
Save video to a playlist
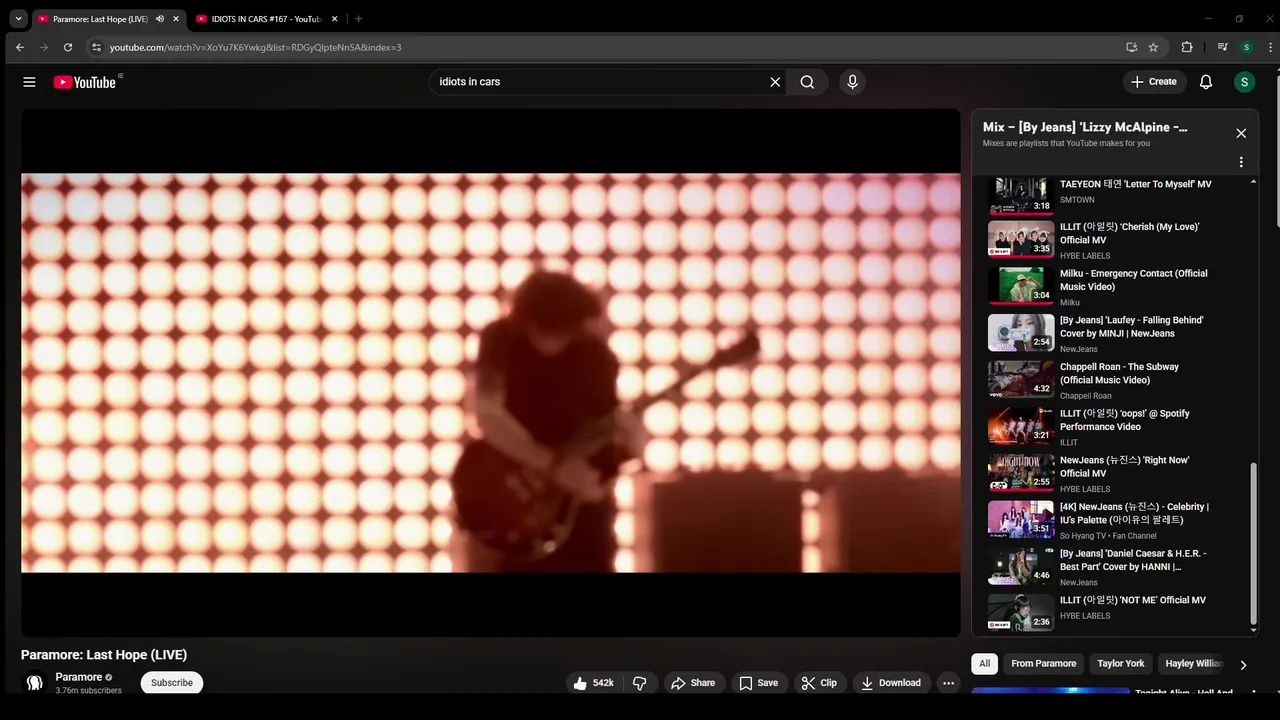(758, 683)
